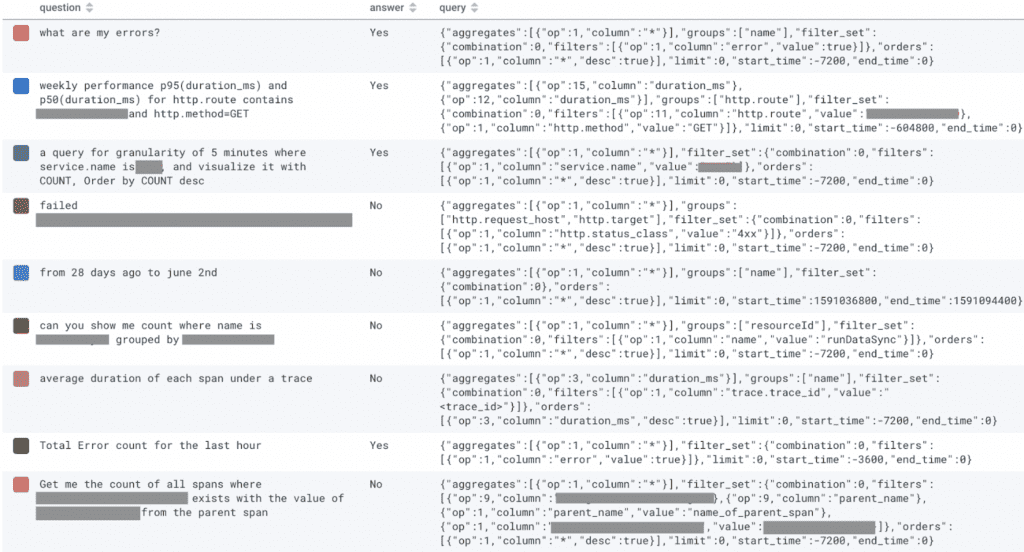This screenshot has width=1024, height=552.
Task: Click swatch beside 'Total Error count' row
Action: [21, 445]
